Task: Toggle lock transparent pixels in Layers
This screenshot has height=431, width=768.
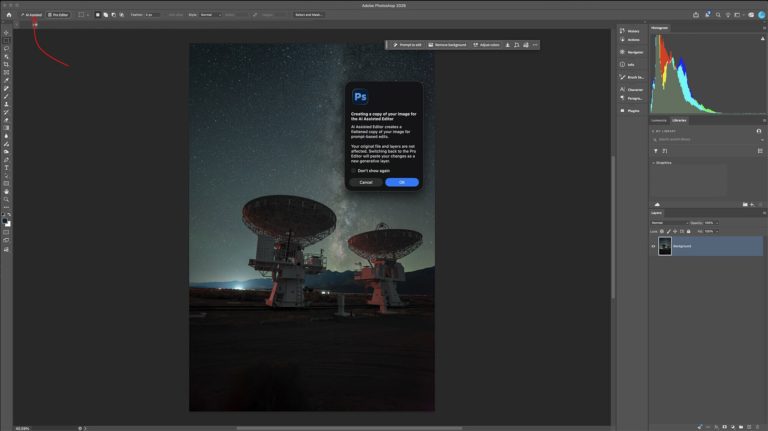Action: 662,232
